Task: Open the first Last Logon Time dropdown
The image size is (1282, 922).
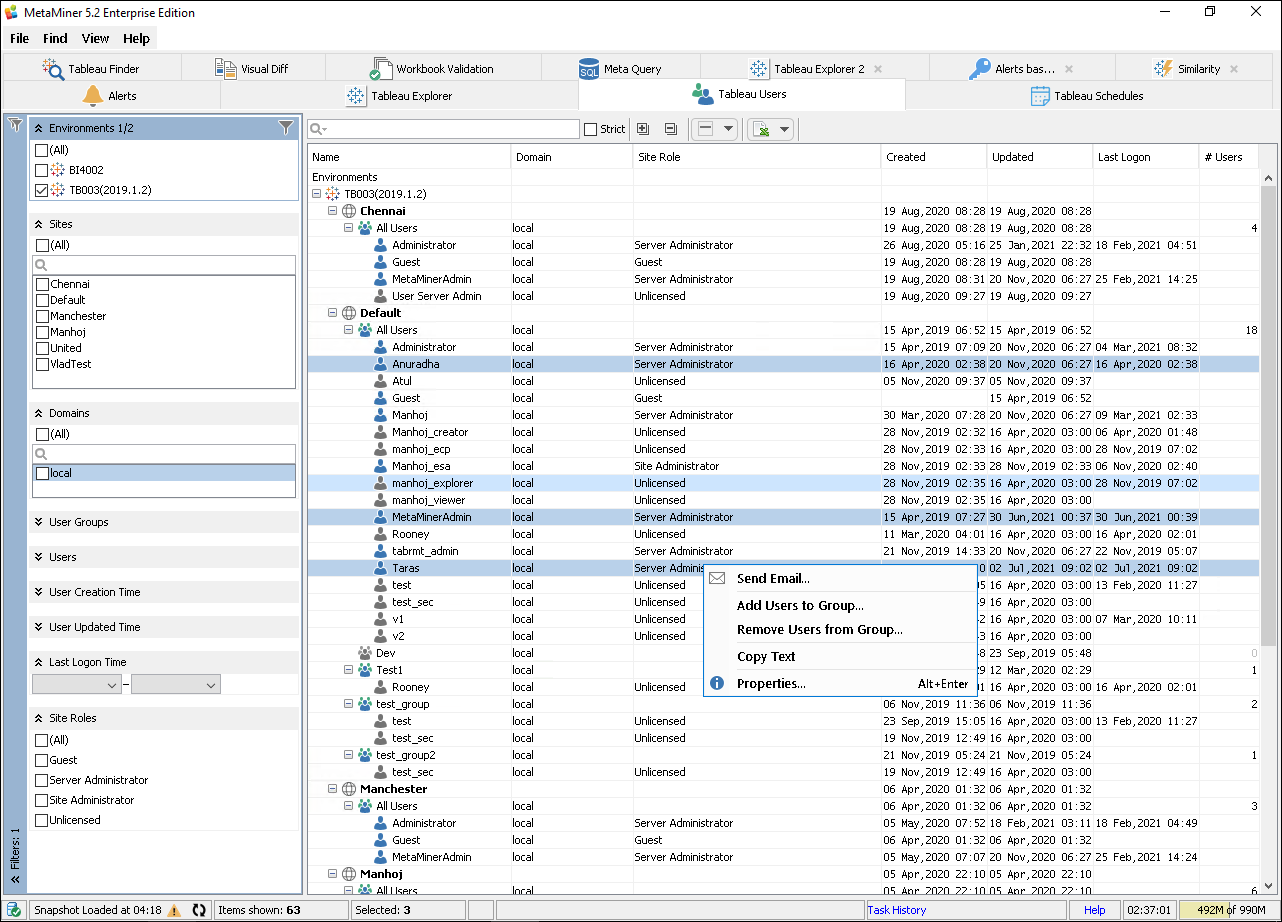Action: point(77,685)
